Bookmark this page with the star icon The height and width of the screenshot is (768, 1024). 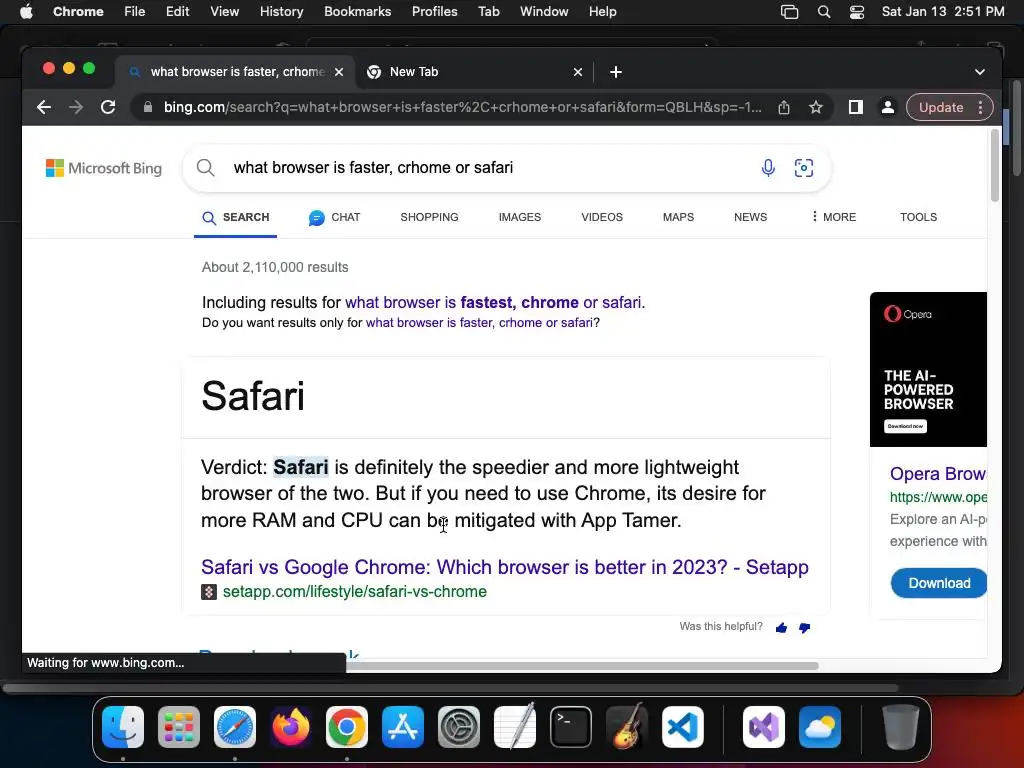pos(816,107)
